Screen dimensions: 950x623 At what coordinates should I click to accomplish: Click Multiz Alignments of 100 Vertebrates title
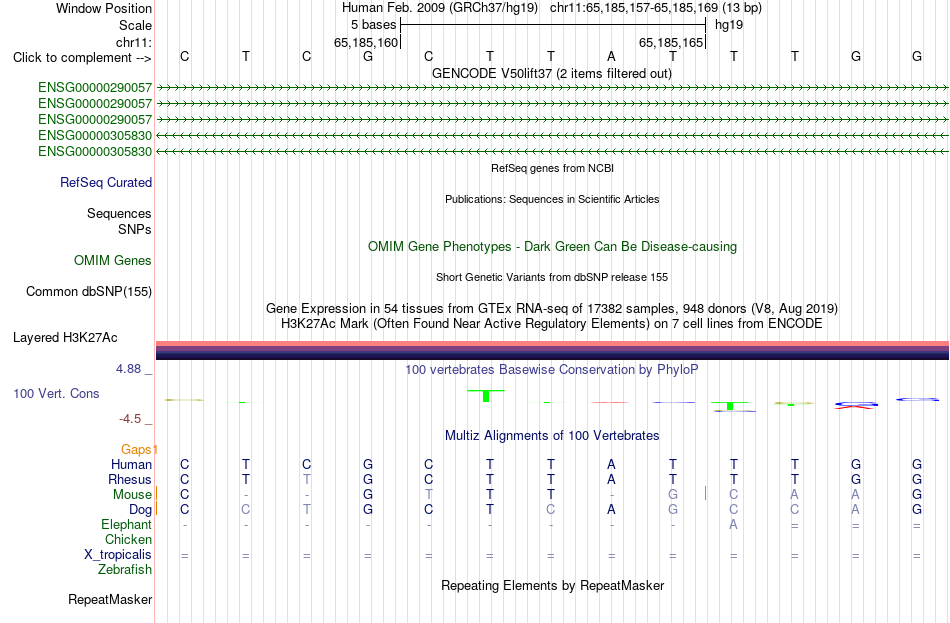click(552, 436)
